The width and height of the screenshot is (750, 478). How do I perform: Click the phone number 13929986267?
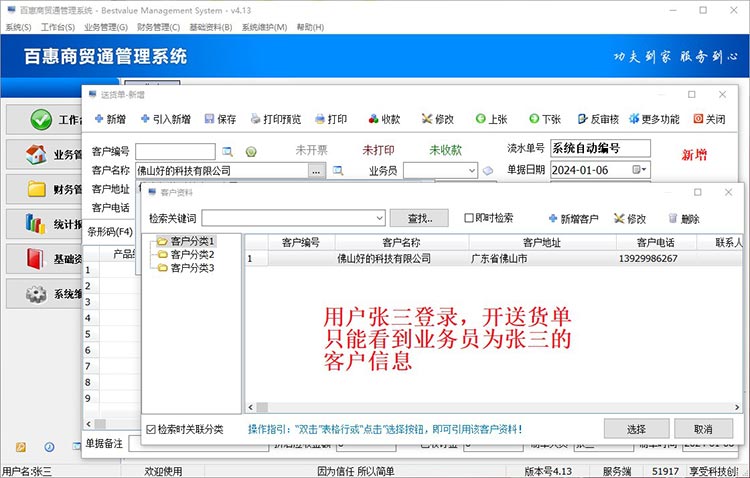coord(648,258)
